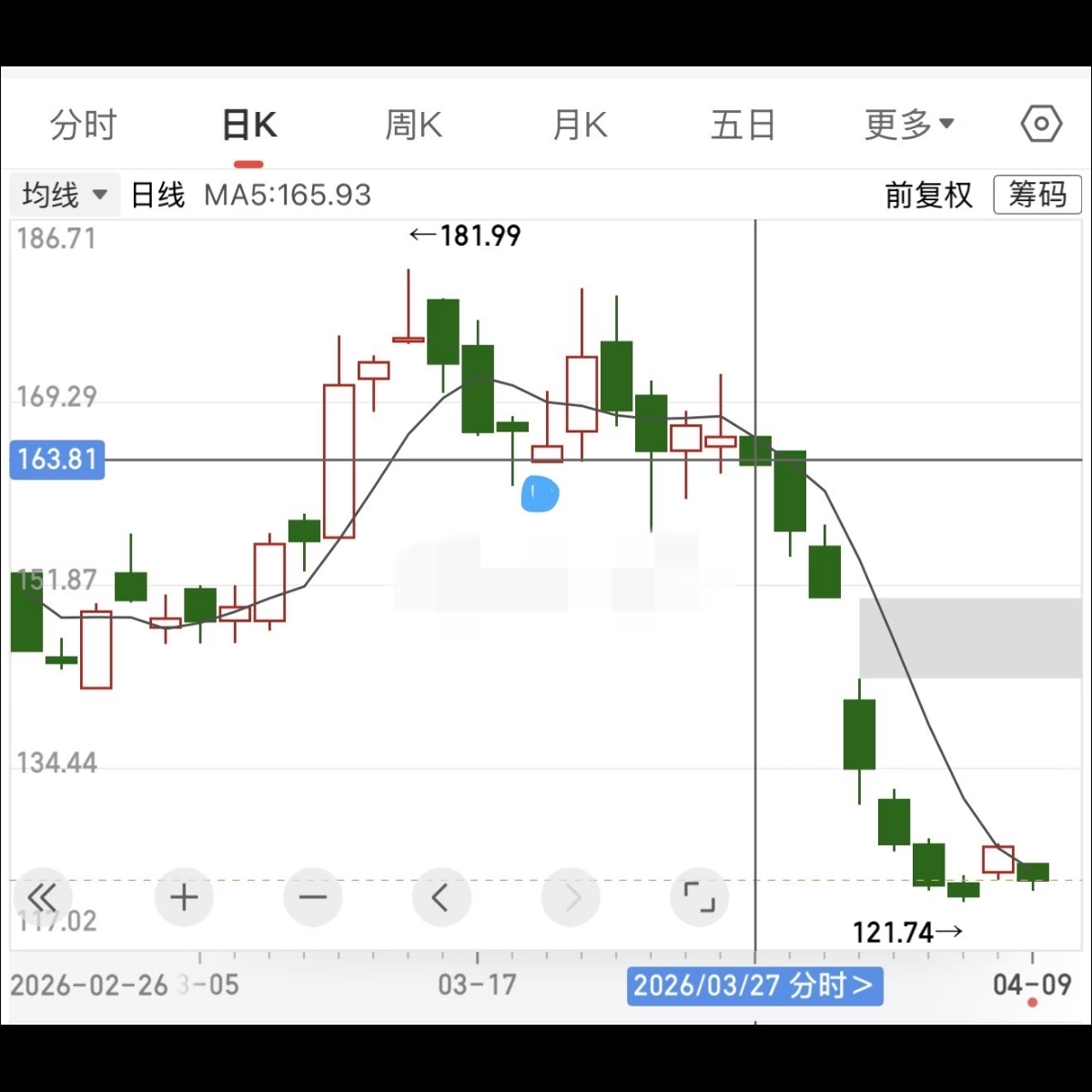Click the 121.74 low price marker
The image size is (1092, 1092).
pyautogui.click(x=907, y=932)
